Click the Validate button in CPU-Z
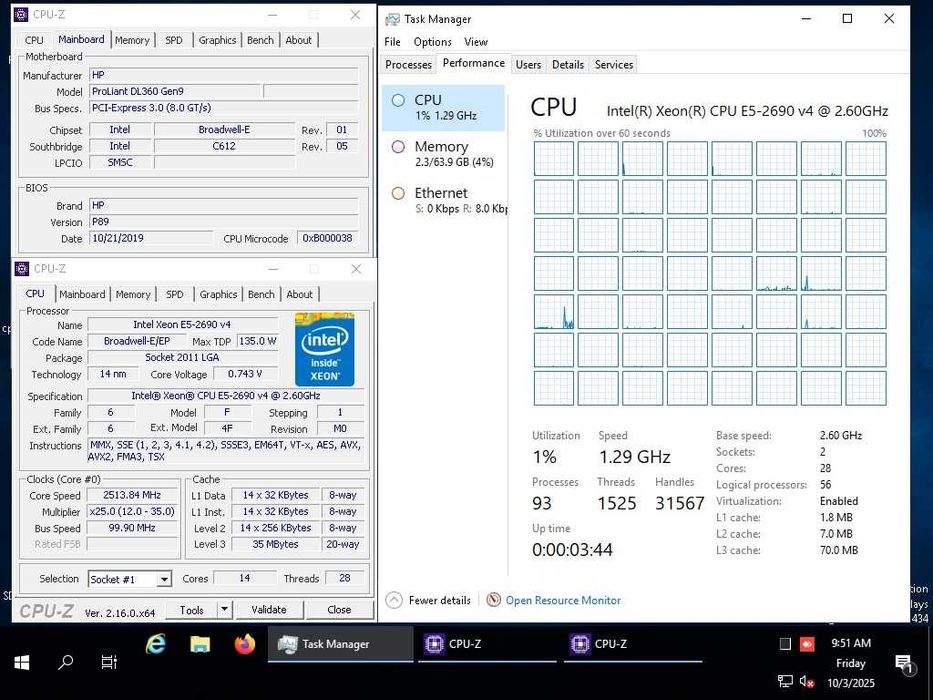 click(269, 610)
